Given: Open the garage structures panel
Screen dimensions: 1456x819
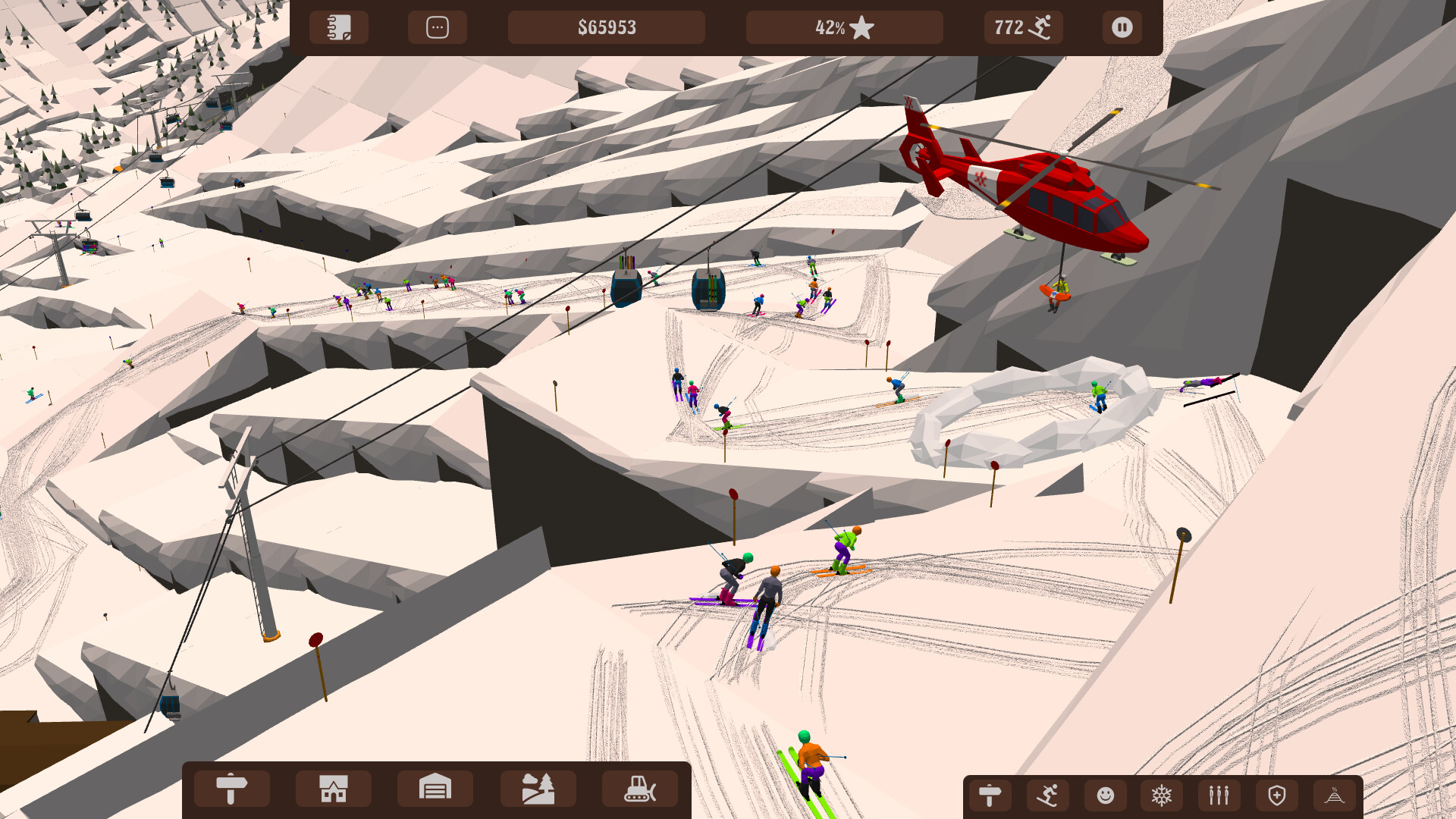Looking at the screenshot, I should (x=435, y=788).
